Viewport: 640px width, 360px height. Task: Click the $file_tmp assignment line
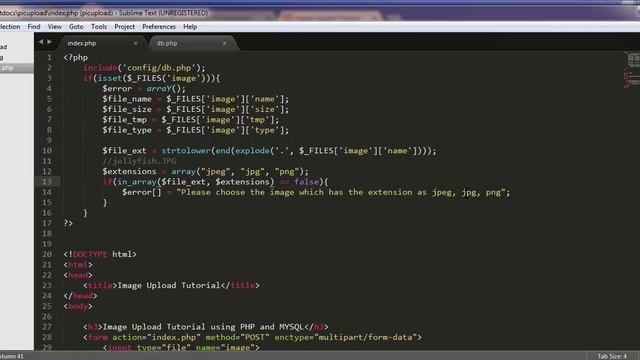click(x=191, y=120)
